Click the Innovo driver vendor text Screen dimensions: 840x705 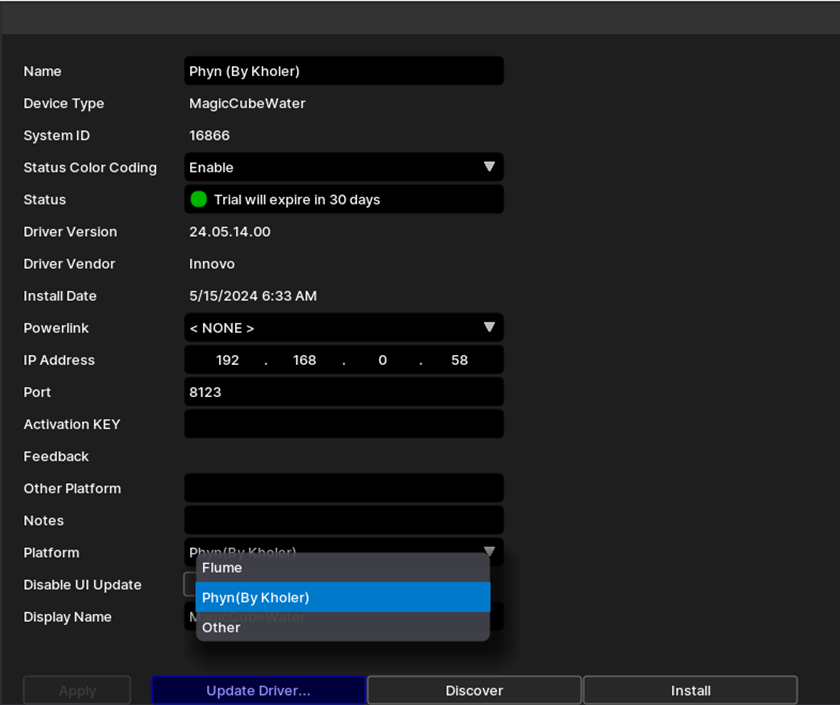pyautogui.click(x=212, y=264)
